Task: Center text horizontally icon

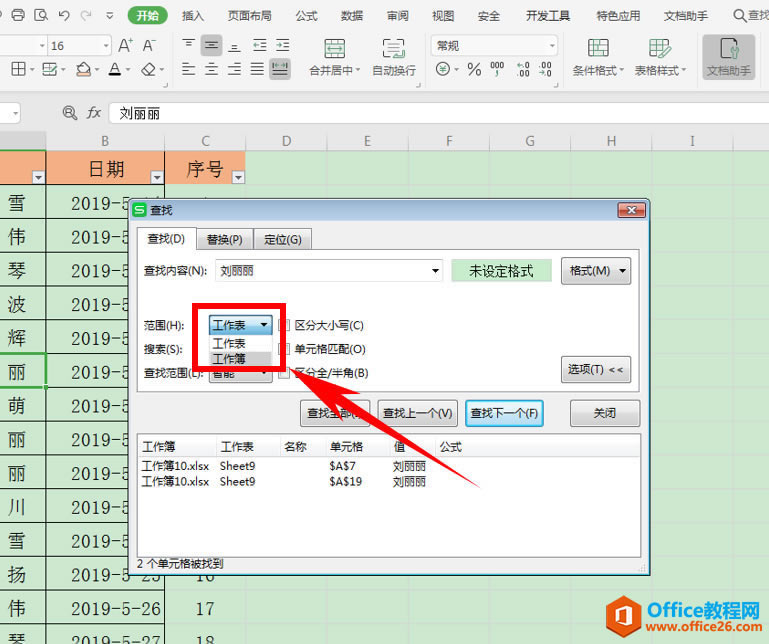Action: [211, 69]
